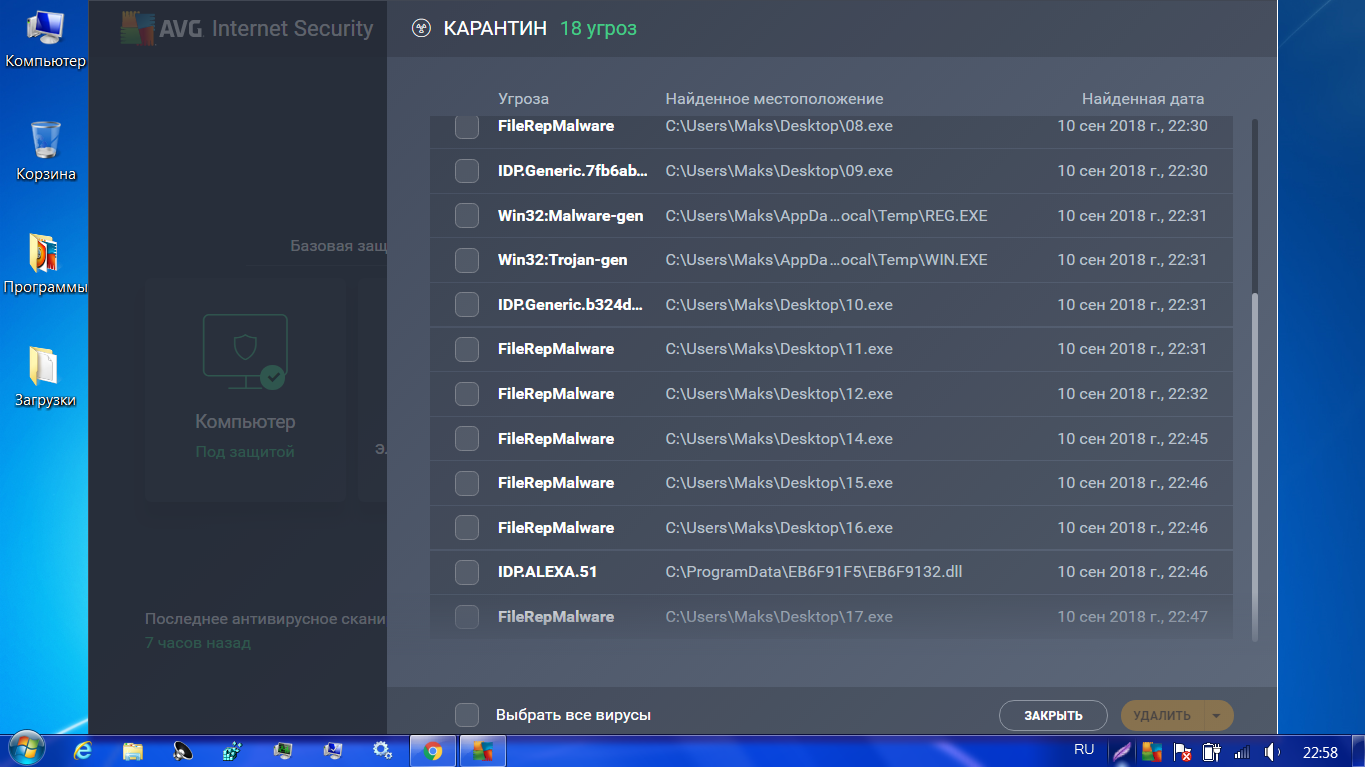Select the 10.exe threat checkbox
Viewport: 1365px width, 767px height.
pyautogui.click(x=467, y=304)
